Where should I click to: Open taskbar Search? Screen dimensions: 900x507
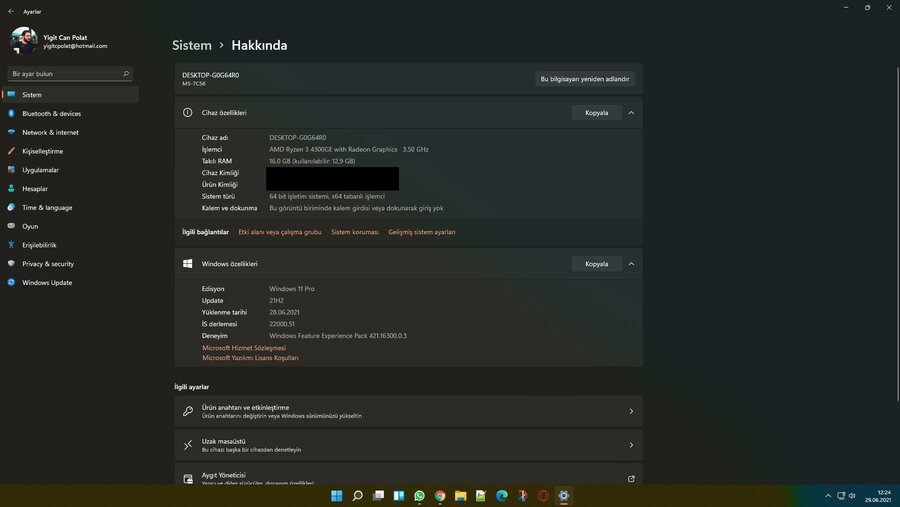coord(358,496)
